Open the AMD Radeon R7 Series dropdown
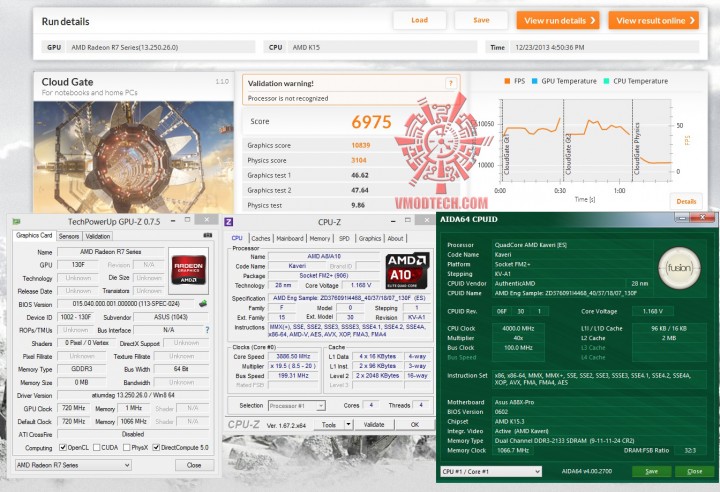 pyautogui.click(x=73, y=465)
